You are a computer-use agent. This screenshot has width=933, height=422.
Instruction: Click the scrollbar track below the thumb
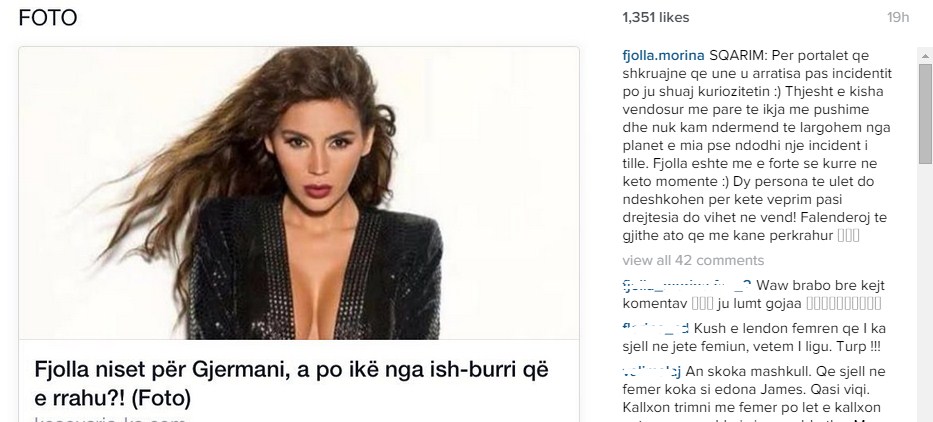tap(925, 292)
